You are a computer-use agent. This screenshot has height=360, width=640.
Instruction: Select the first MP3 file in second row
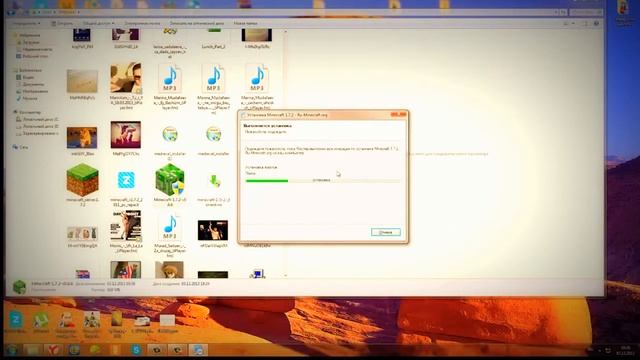pos(170,79)
